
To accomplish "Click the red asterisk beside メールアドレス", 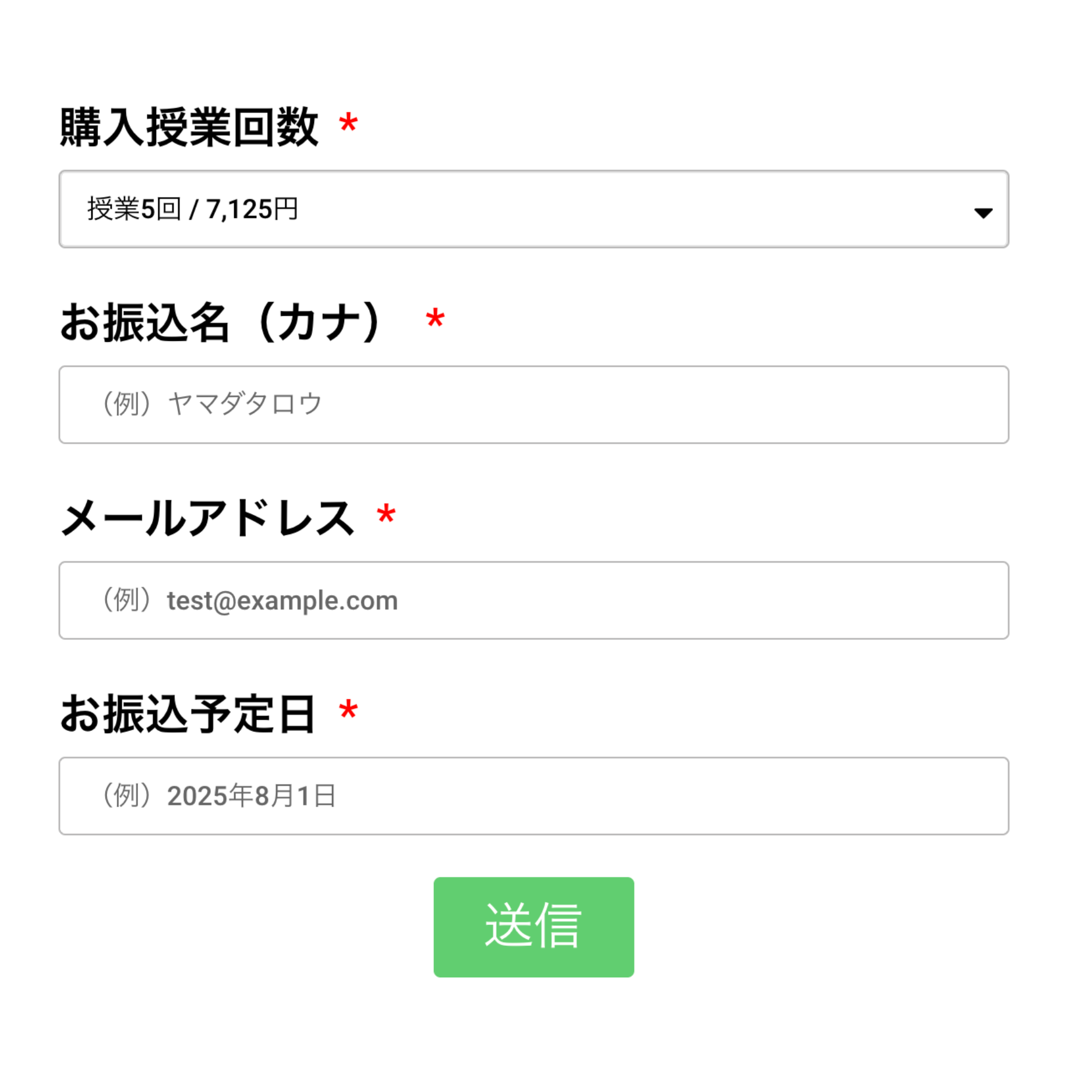I will tap(386, 515).
